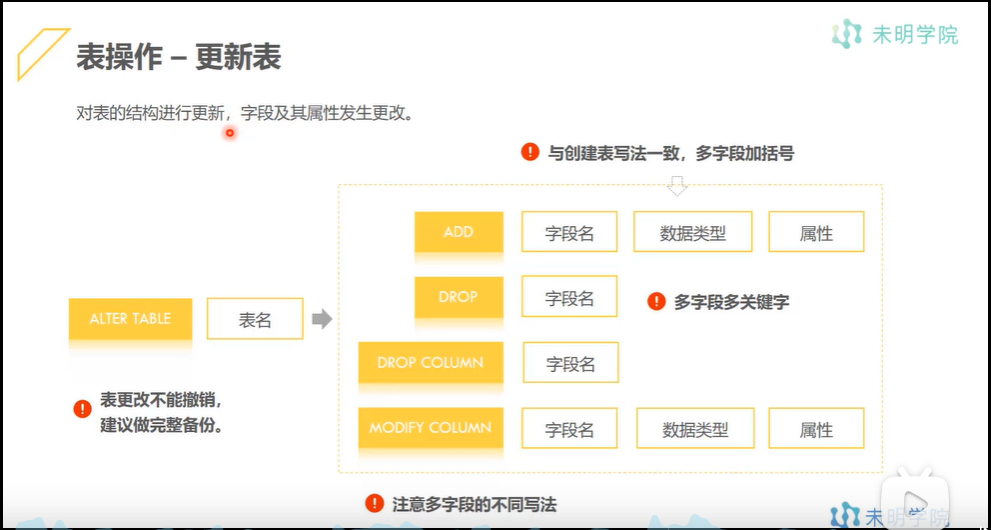The height and width of the screenshot is (530, 991).
Task: Select the yellow ADD keyword block
Action: pyautogui.click(x=459, y=232)
